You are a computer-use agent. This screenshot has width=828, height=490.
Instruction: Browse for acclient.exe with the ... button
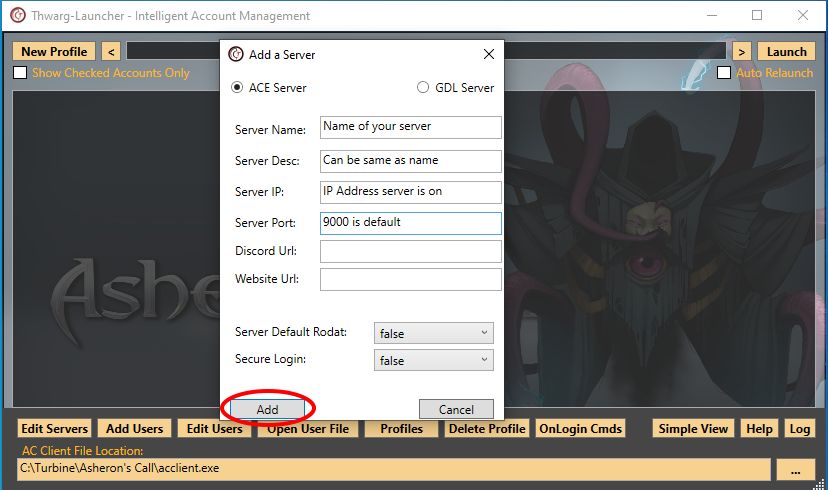pos(795,469)
